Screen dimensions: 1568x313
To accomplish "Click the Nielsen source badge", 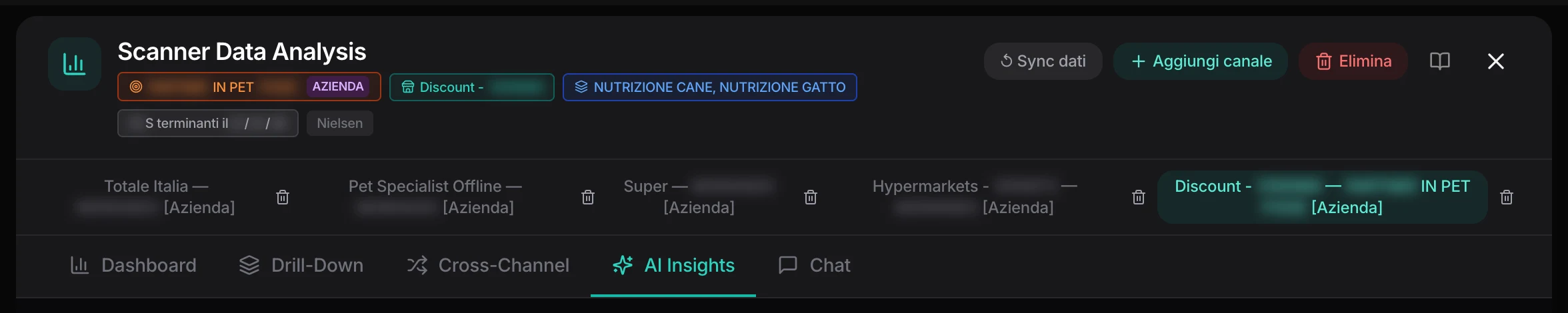I will (x=340, y=123).
